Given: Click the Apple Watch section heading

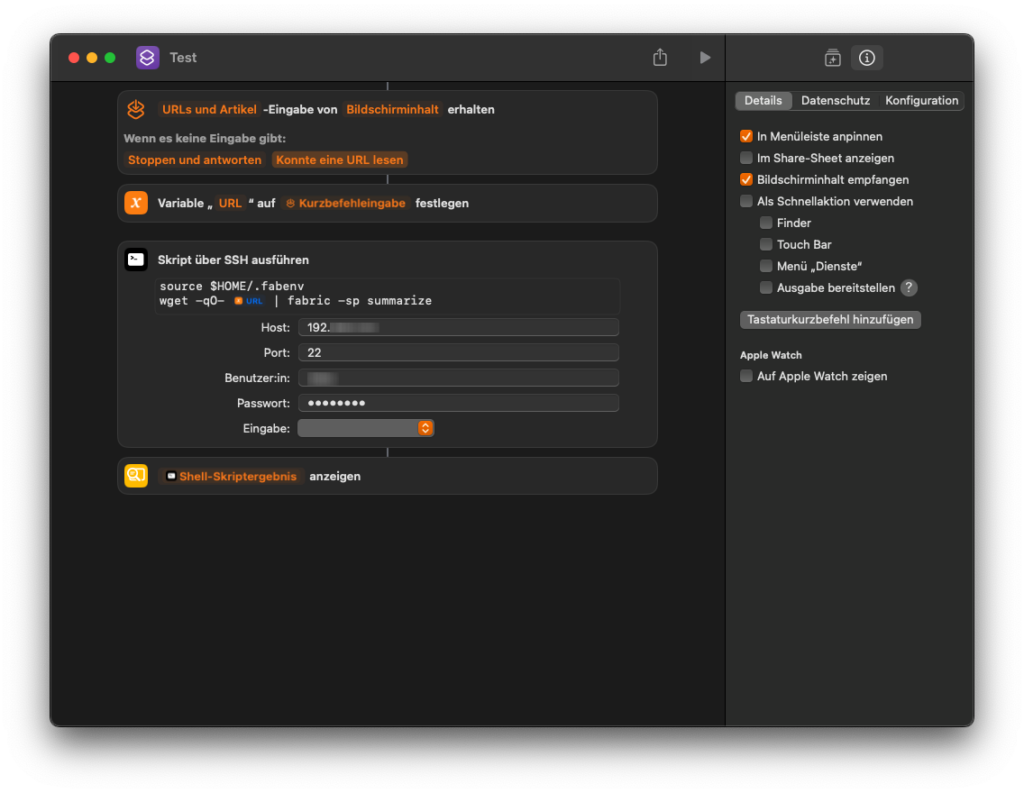Looking at the screenshot, I should point(771,355).
